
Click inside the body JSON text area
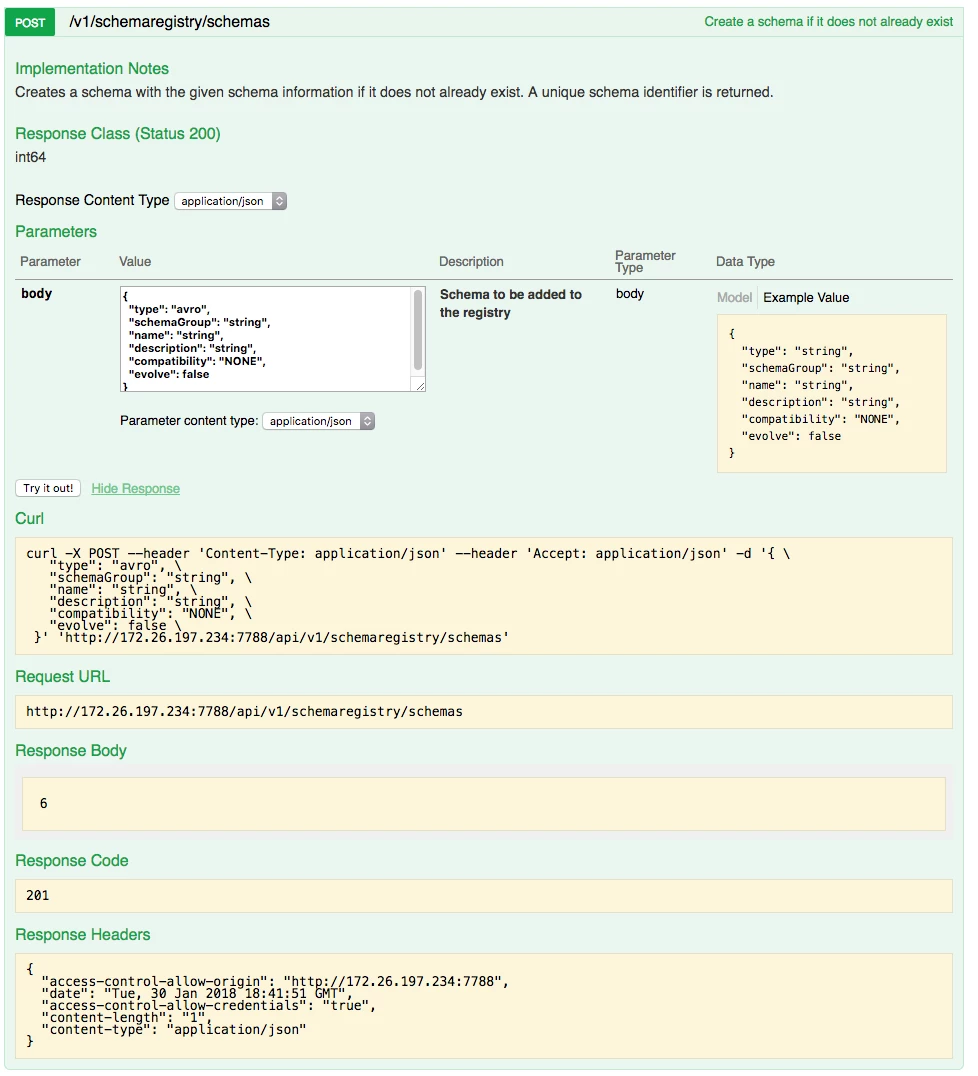coord(266,339)
